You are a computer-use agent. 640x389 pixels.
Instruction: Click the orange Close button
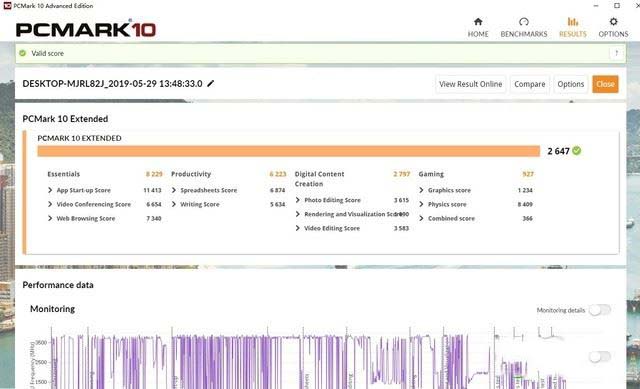coord(605,84)
